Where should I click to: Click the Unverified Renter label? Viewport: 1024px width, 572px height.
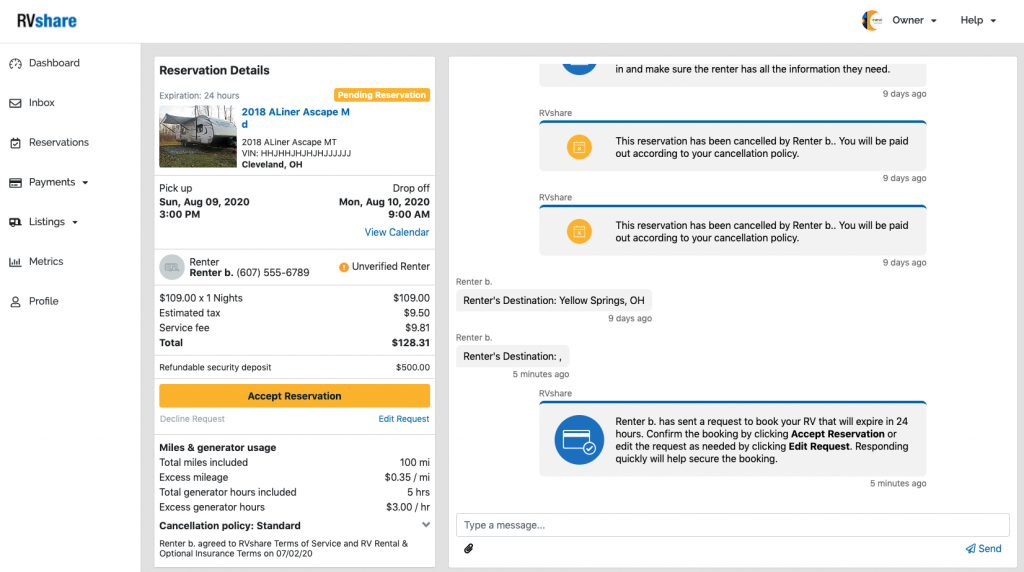coord(391,267)
